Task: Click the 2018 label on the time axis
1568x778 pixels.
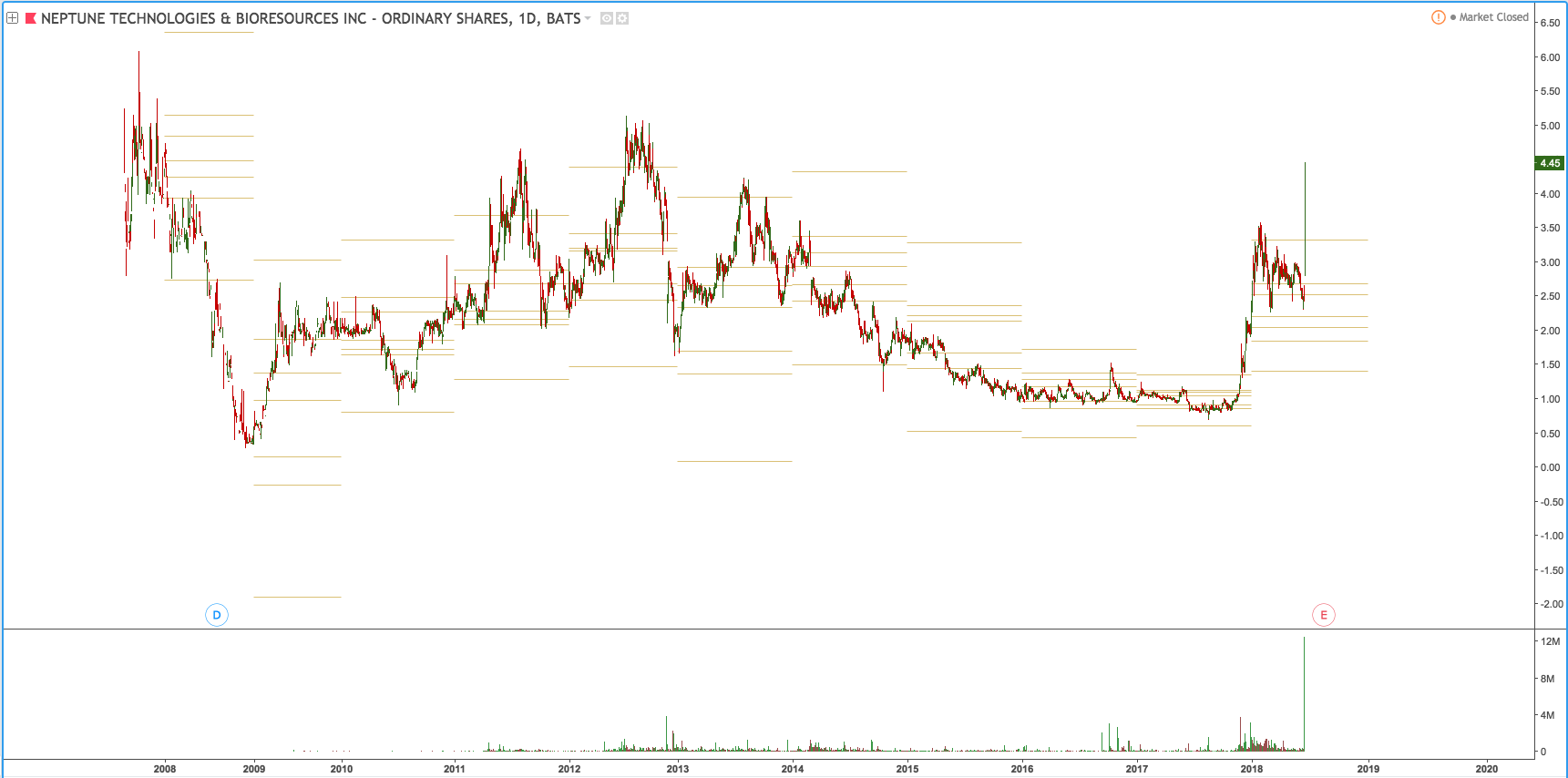Action: click(1252, 769)
